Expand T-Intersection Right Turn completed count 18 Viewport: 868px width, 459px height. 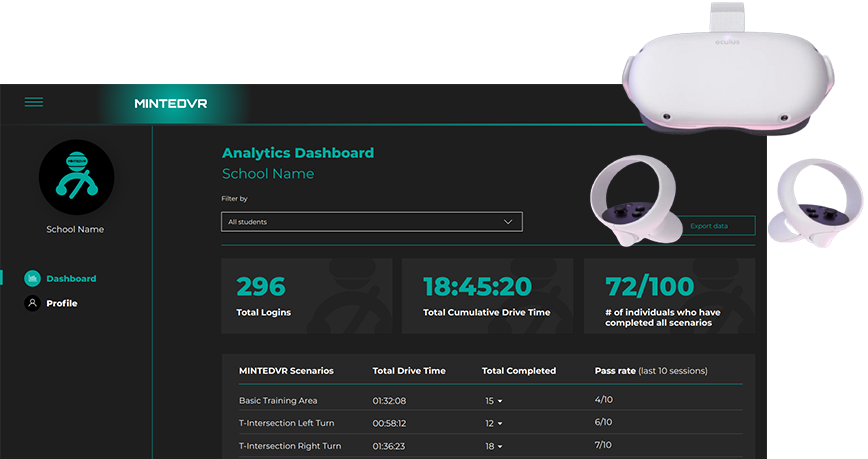point(494,446)
